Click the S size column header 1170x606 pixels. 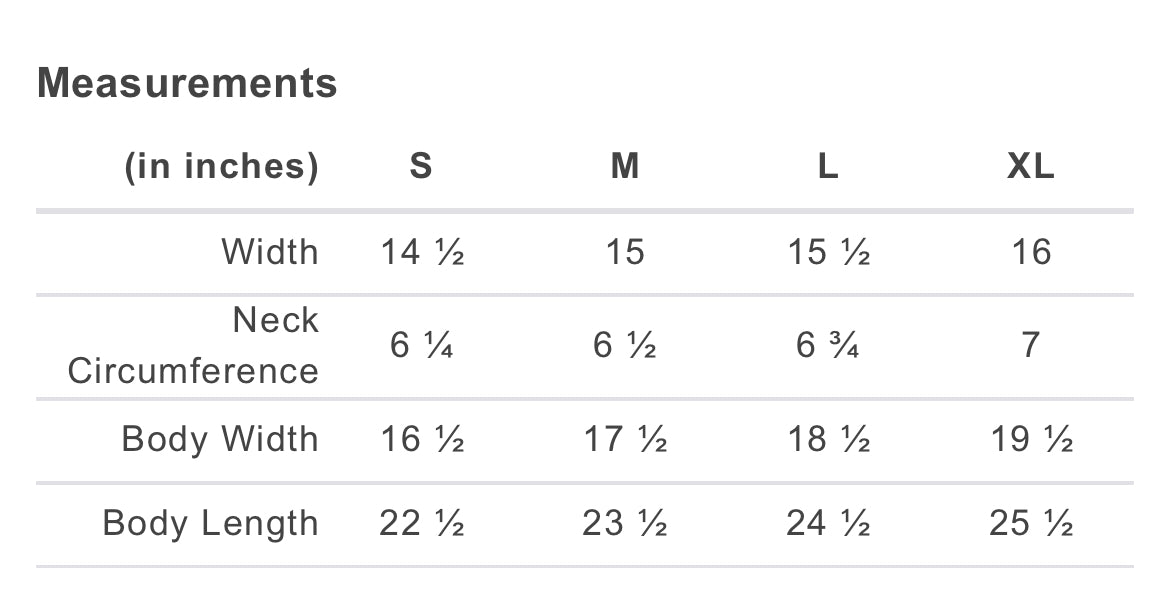(421, 166)
